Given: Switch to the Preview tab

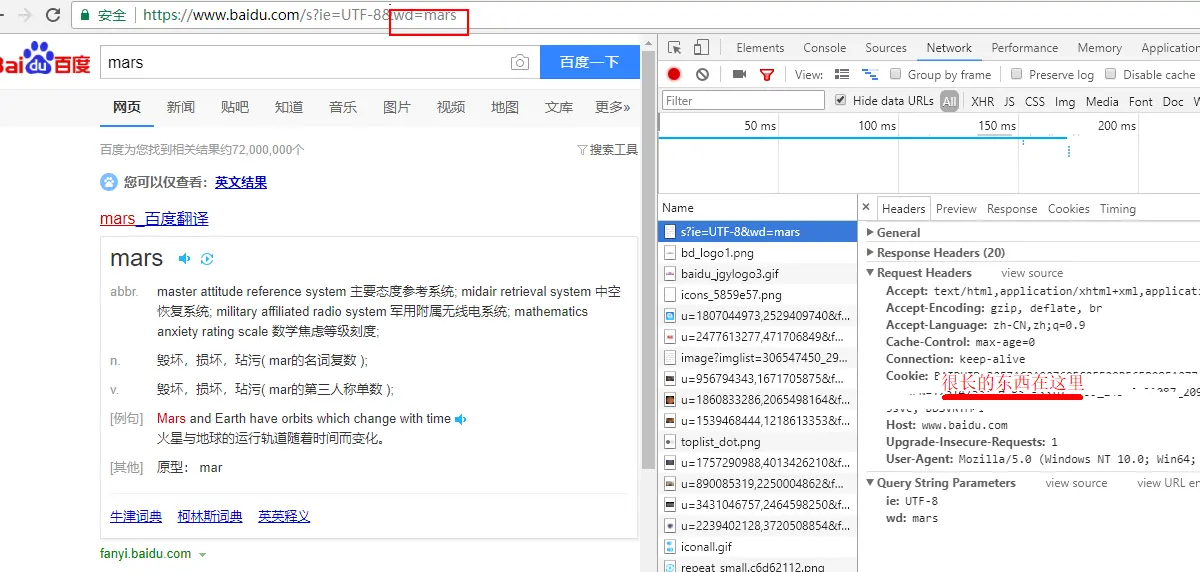Looking at the screenshot, I should 956,209.
